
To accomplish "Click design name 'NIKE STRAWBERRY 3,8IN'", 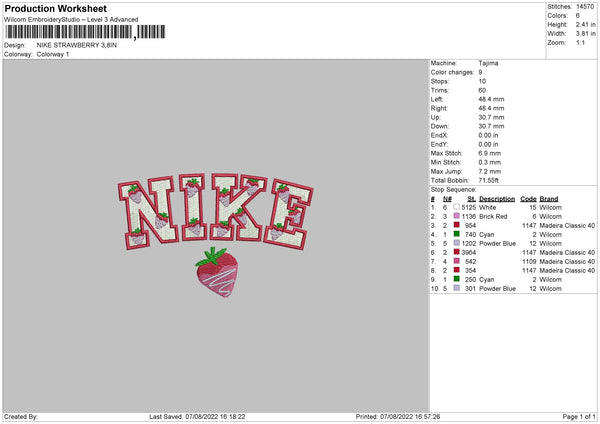I will 77,45.
